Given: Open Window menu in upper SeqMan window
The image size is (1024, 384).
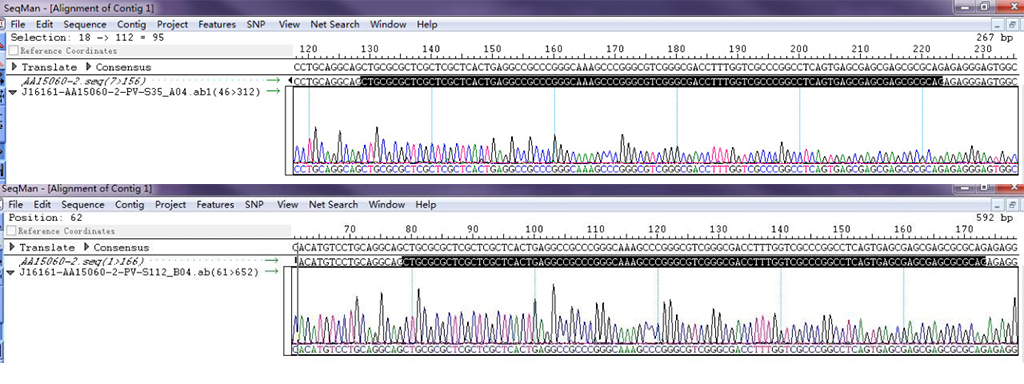Looking at the screenshot, I should [x=388, y=24].
